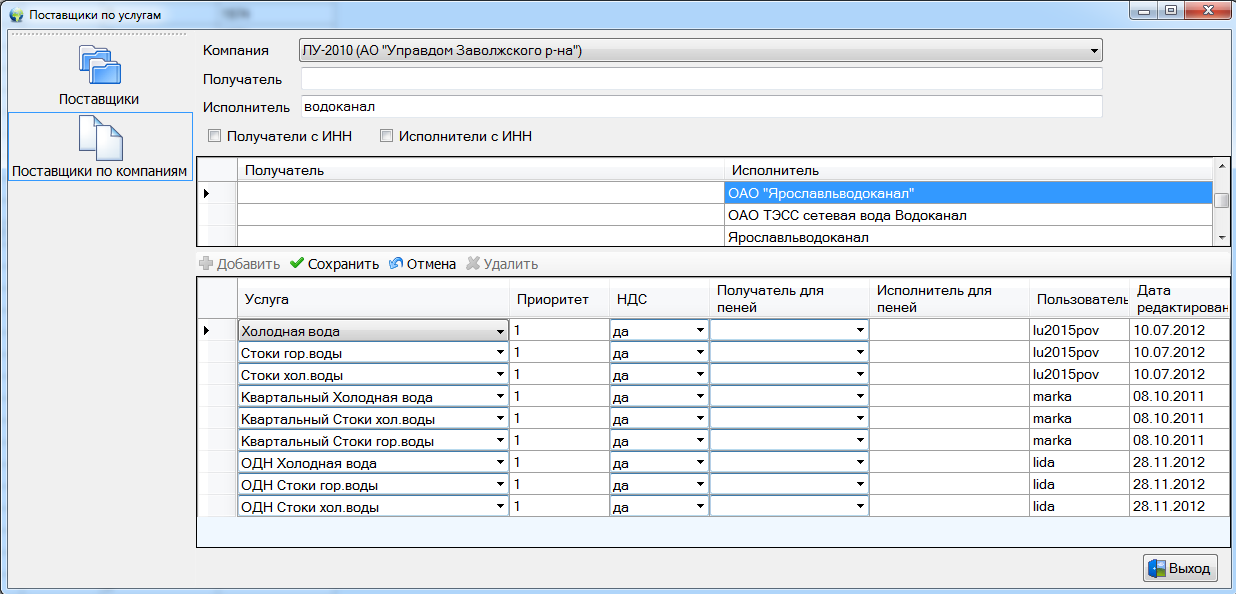The image size is (1236, 594).
Task: Click the green Сохранить checkmark icon
Action: (297, 264)
